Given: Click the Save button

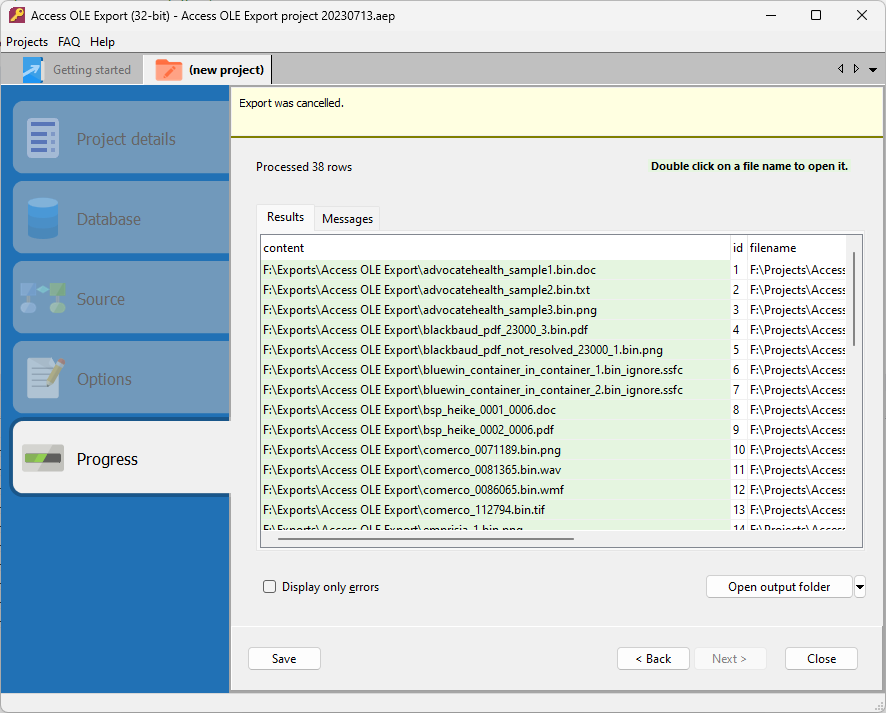Looking at the screenshot, I should [284, 659].
